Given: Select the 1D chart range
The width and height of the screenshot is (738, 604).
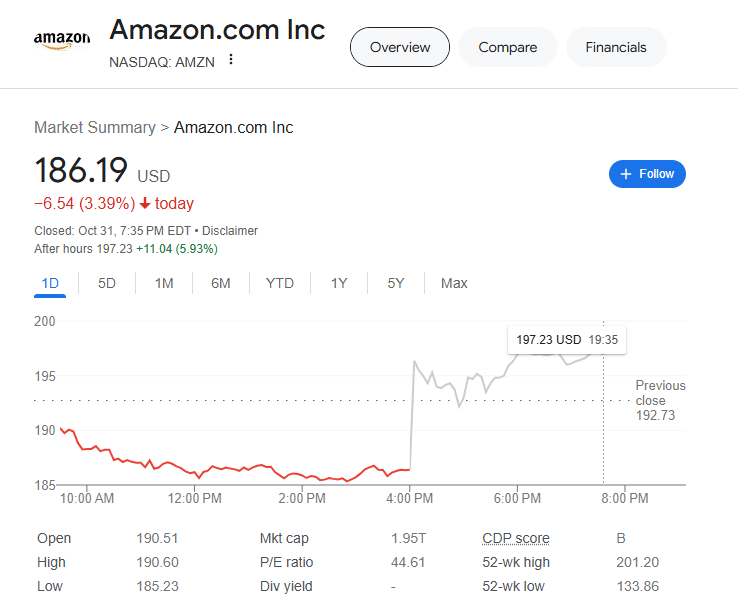Looking at the screenshot, I should pos(50,283).
